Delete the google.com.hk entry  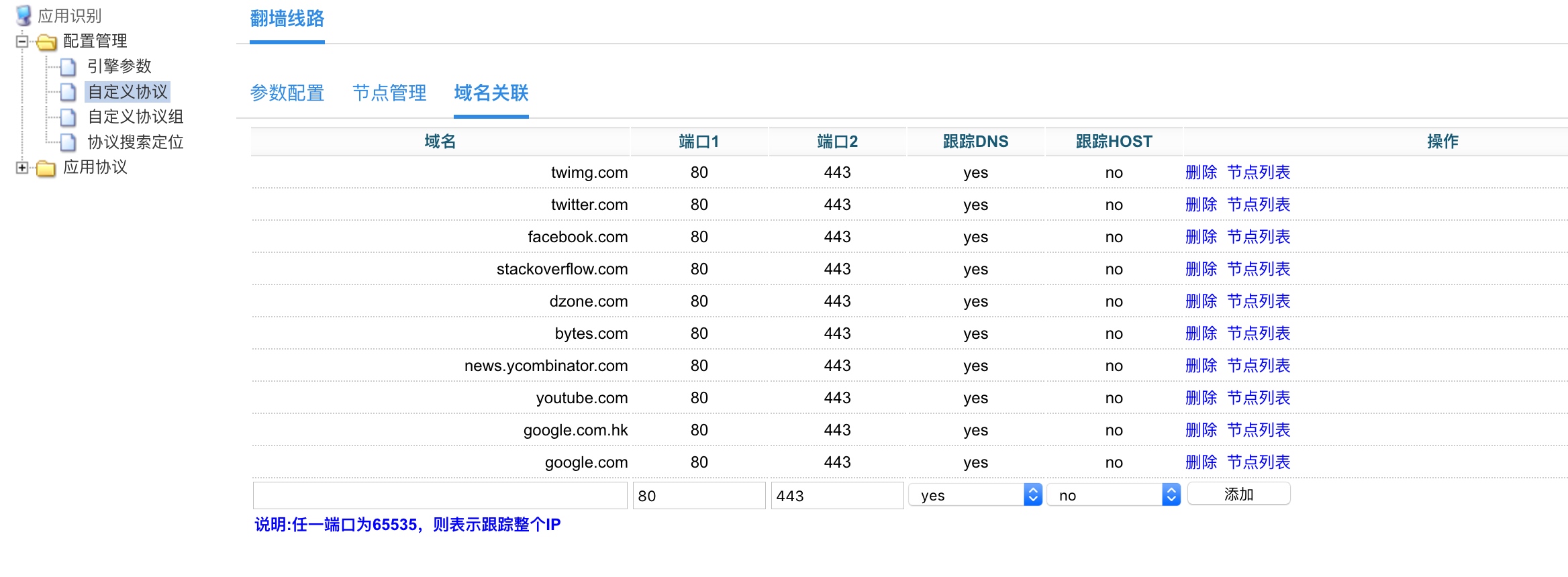coord(1202,430)
